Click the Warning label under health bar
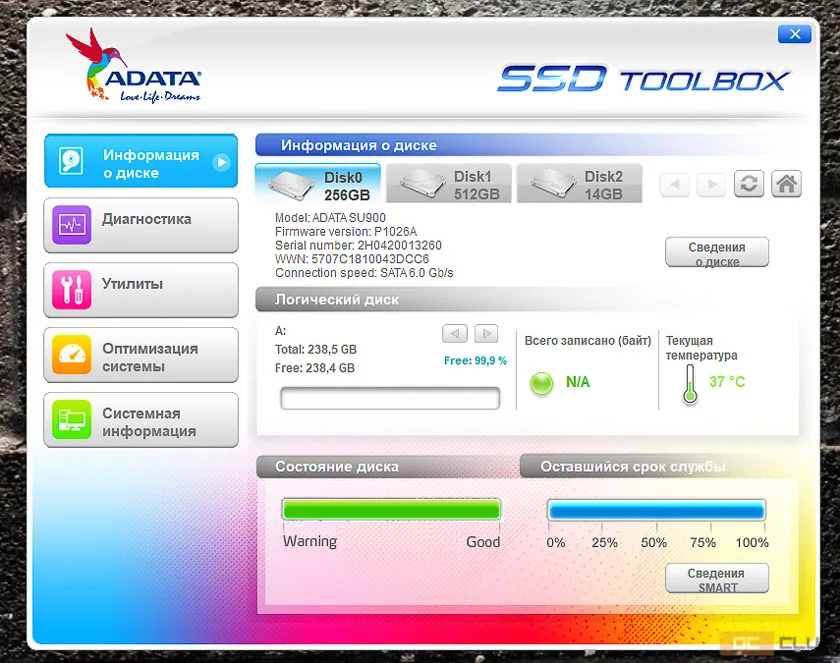The height and width of the screenshot is (663, 840). tap(310, 541)
